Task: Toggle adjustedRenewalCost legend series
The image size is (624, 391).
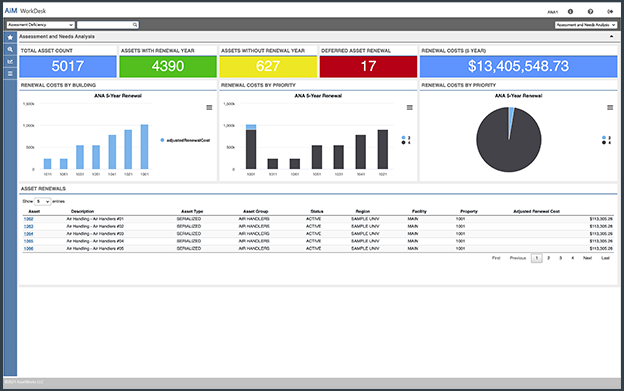Action: [185, 140]
